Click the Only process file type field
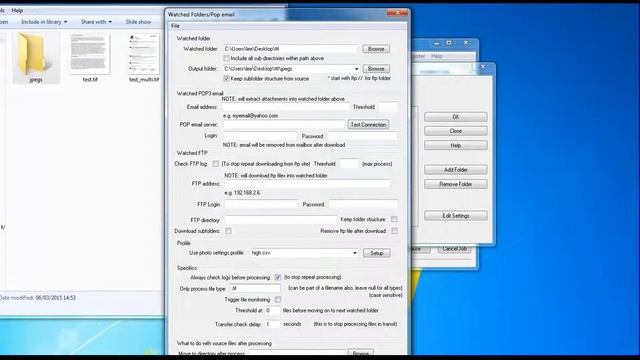Screen dimensions: 640x360 255,289
